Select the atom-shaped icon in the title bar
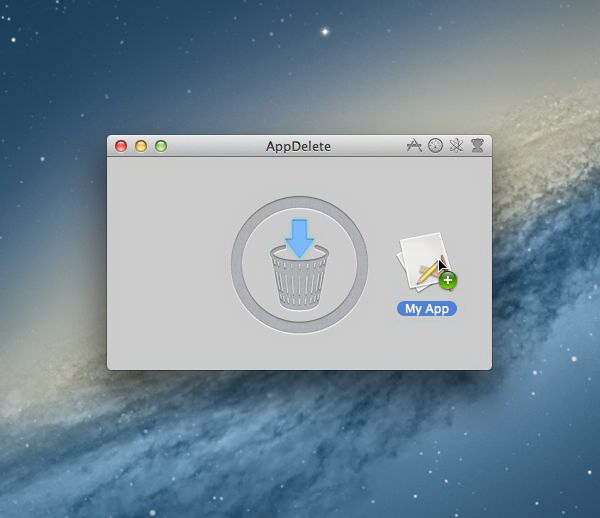This screenshot has width=600, height=518. [456, 146]
